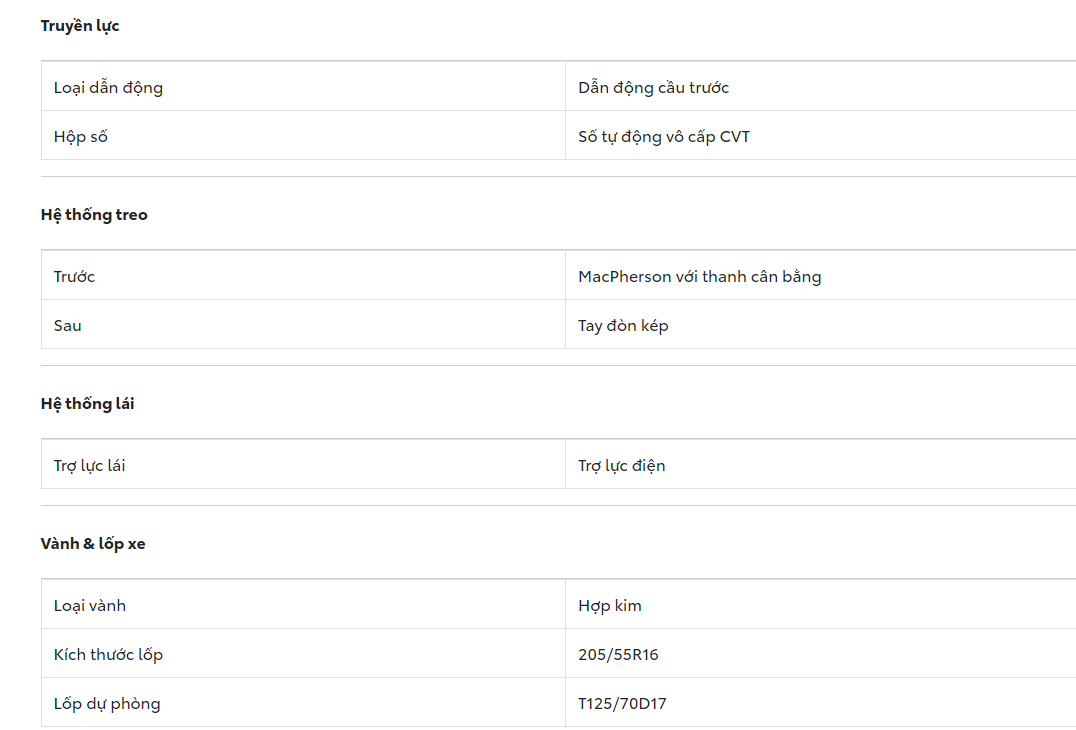Click the MacPherson với thanh cân bằng value
This screenshot has height=730, width=1076.
pos(699,276)
